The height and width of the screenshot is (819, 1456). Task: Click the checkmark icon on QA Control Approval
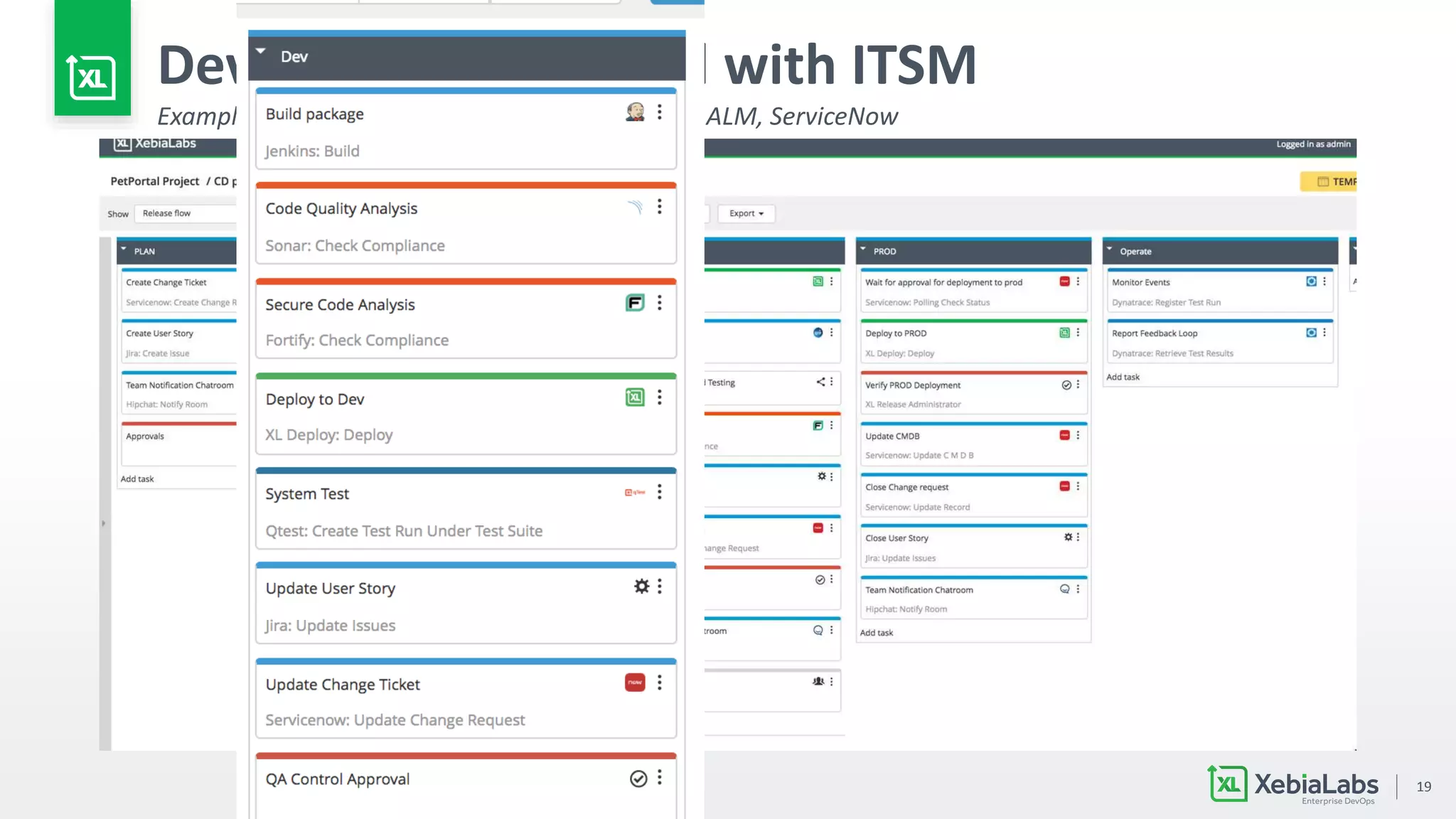pos(638,778)
